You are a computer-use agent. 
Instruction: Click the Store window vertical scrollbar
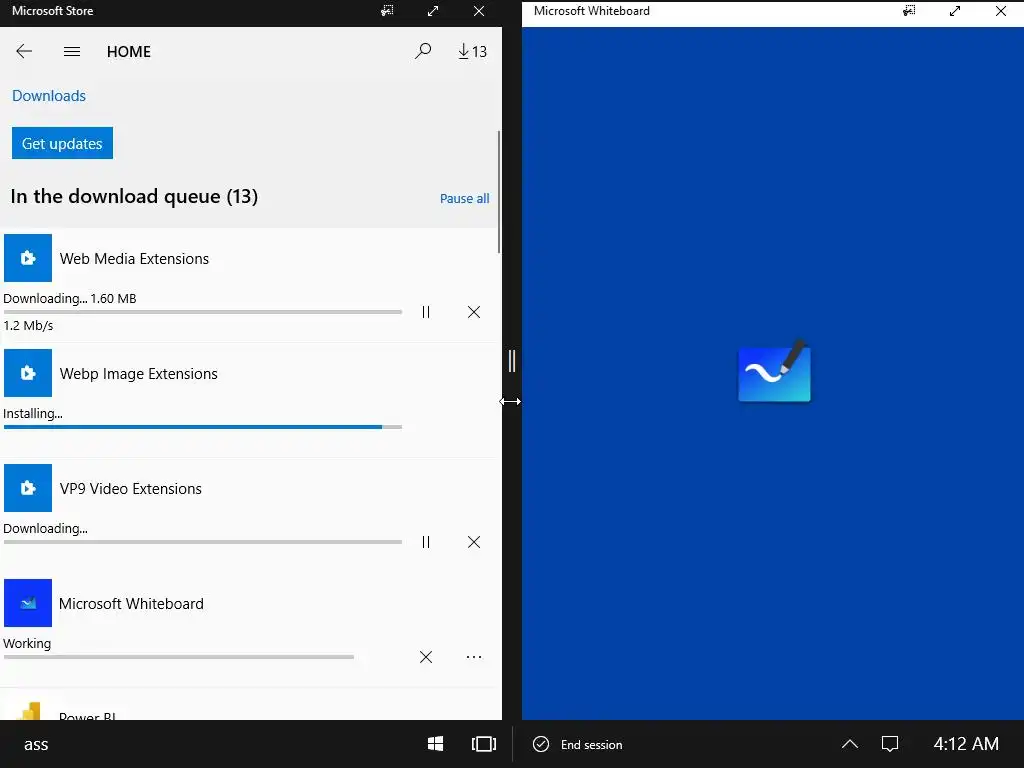[x=499, y=192]
